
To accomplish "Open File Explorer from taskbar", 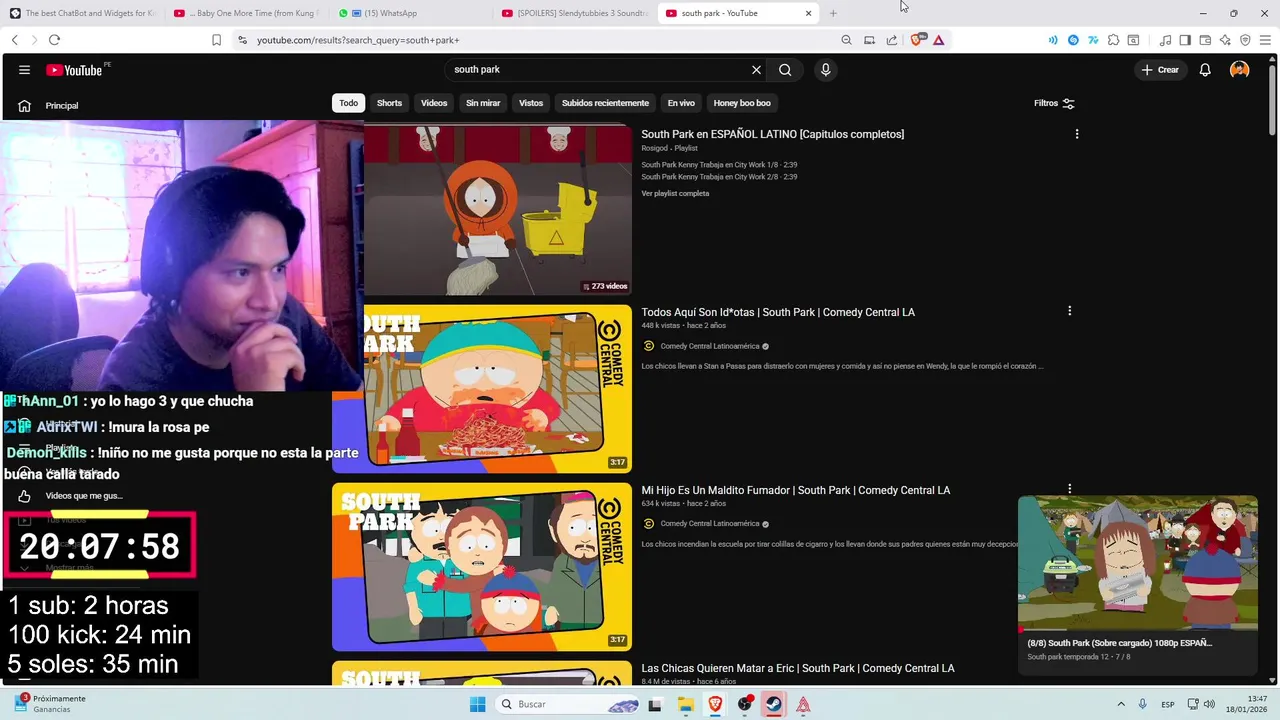I will (685, 704).
